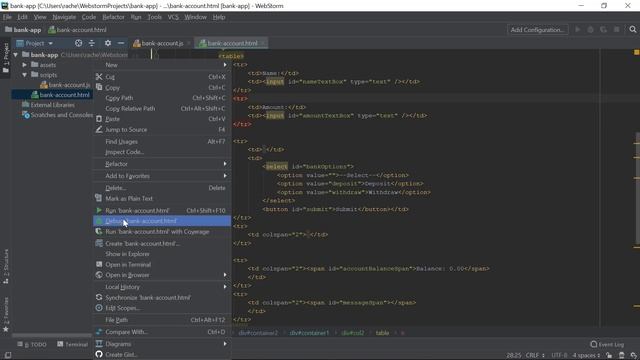Click the Event Log icon in status bar

pyautogui.click(x=594, y=344)
